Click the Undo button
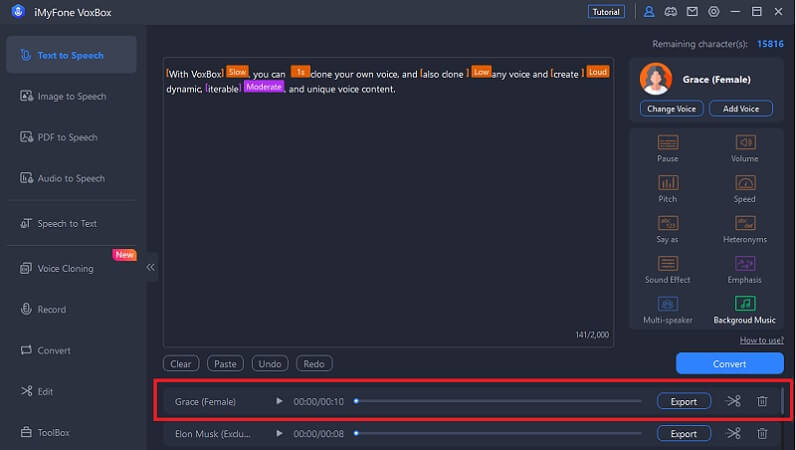Image resolution: width=796 pixels, height=450 pixels. coord(270,364)
